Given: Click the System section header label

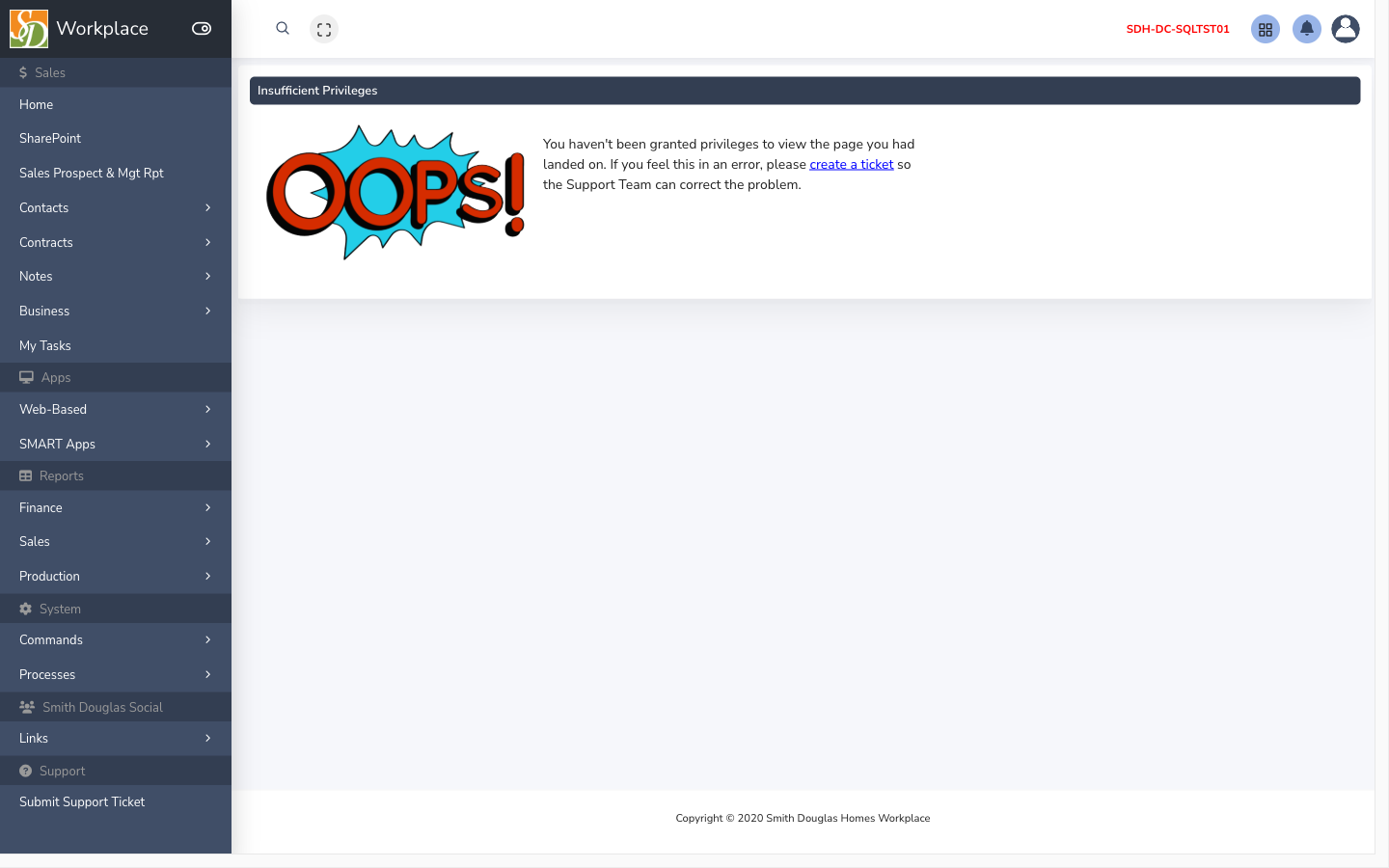Looking at the screenshot, I should tap(60, 609).
